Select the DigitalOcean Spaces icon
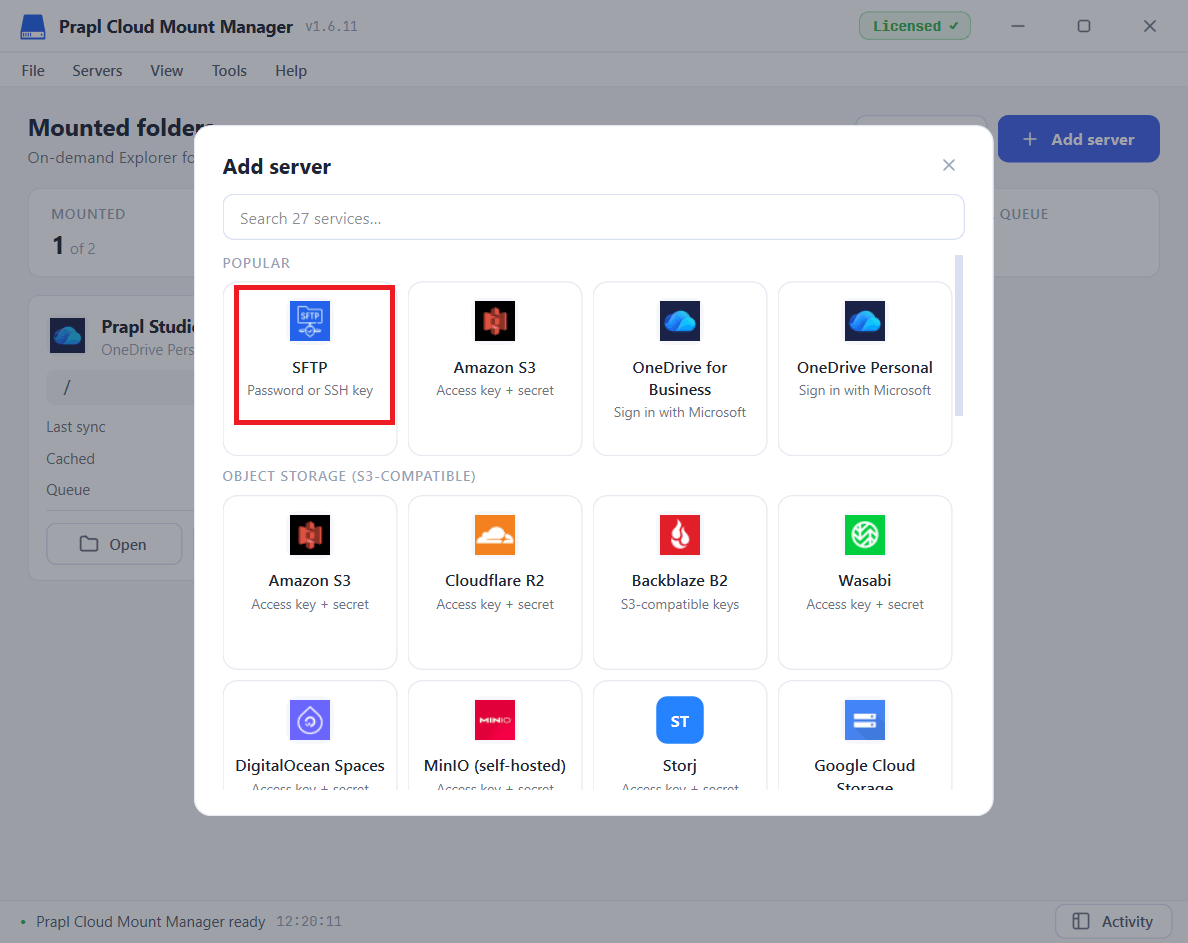1188x943 pixels. click(309, 720)
